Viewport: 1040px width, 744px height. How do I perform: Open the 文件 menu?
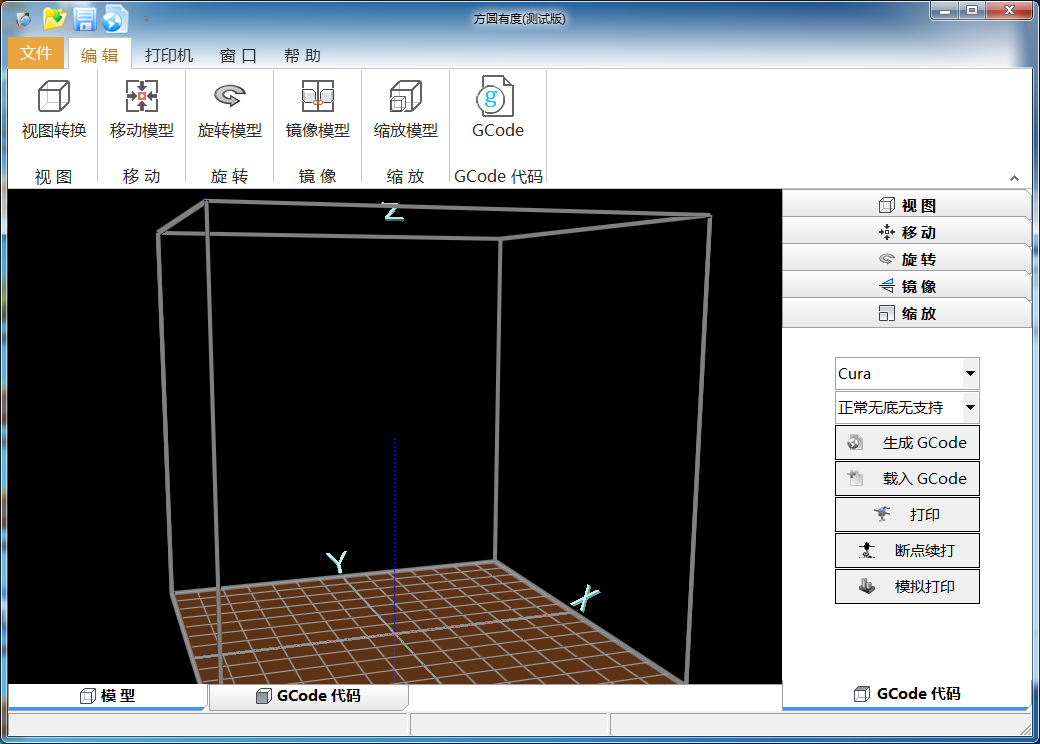[36, 53]
